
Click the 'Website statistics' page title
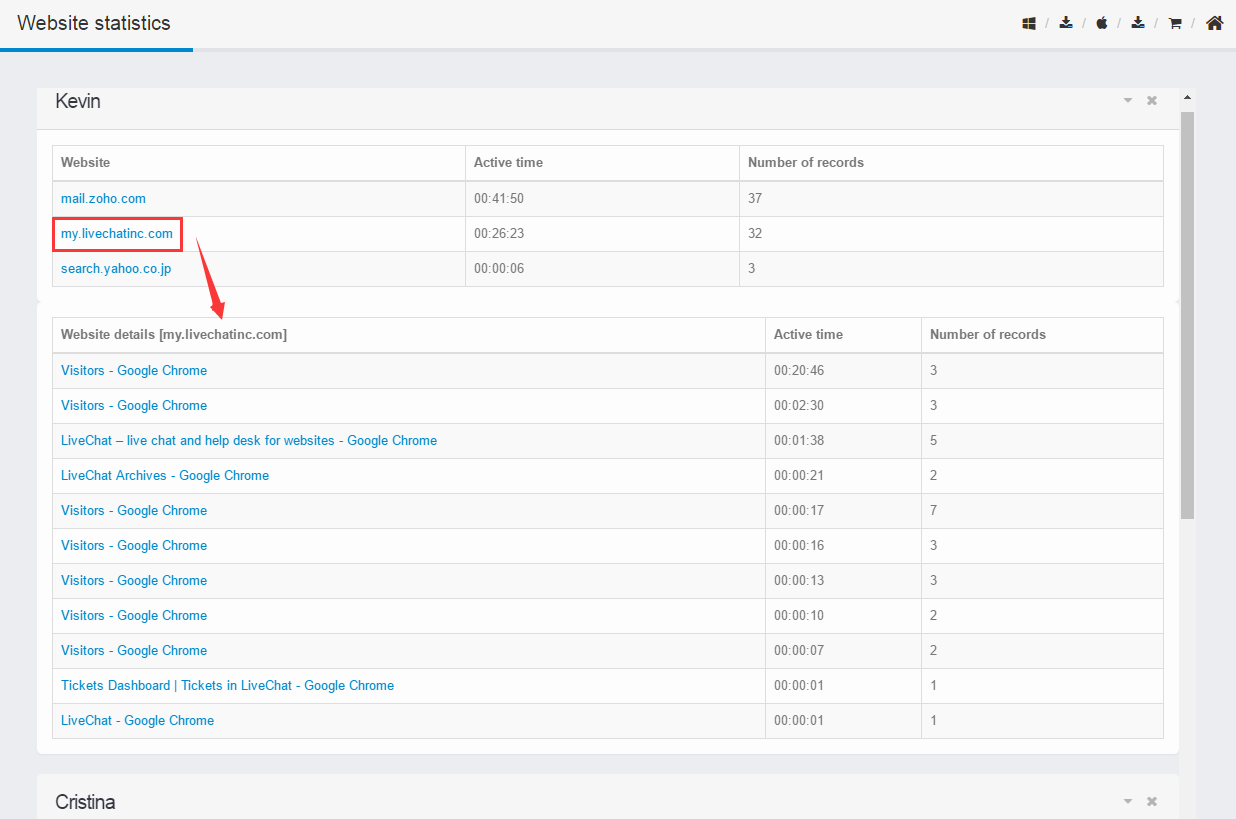(94, 23)
